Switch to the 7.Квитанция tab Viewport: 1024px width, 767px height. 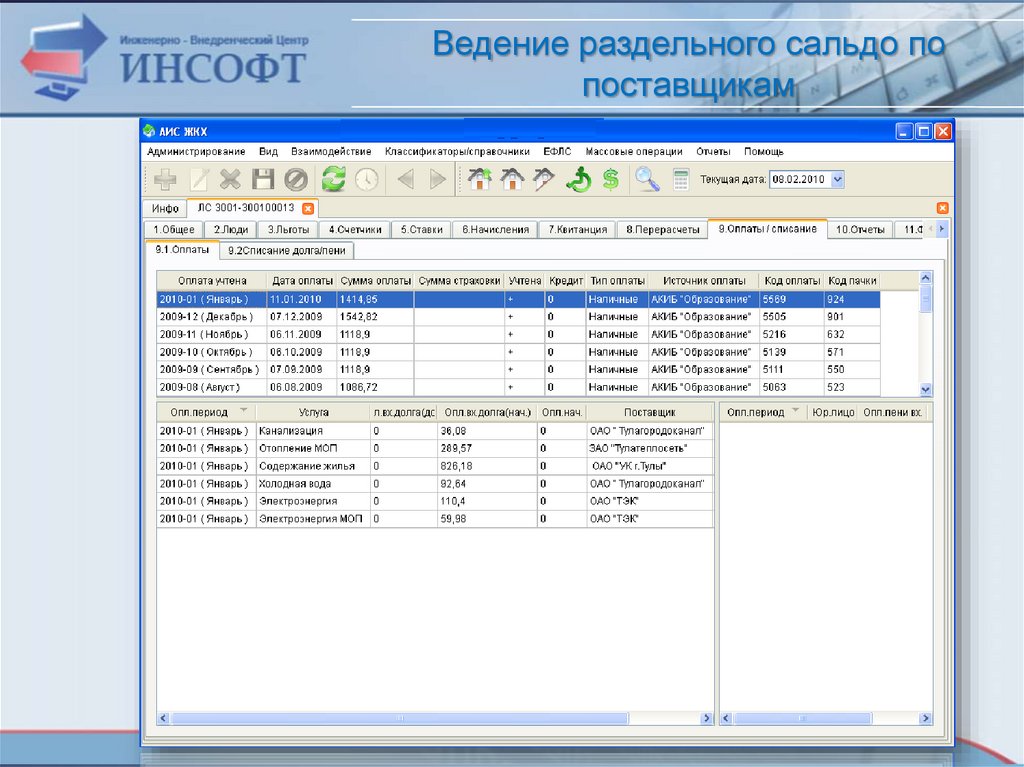pos(577,230)
